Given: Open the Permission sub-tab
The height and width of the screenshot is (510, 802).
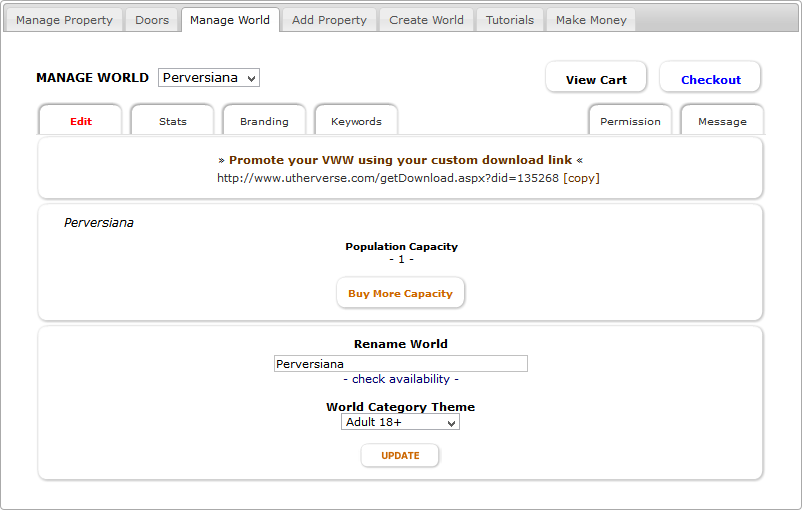Looking at the screenshot, I should point(630,121).
